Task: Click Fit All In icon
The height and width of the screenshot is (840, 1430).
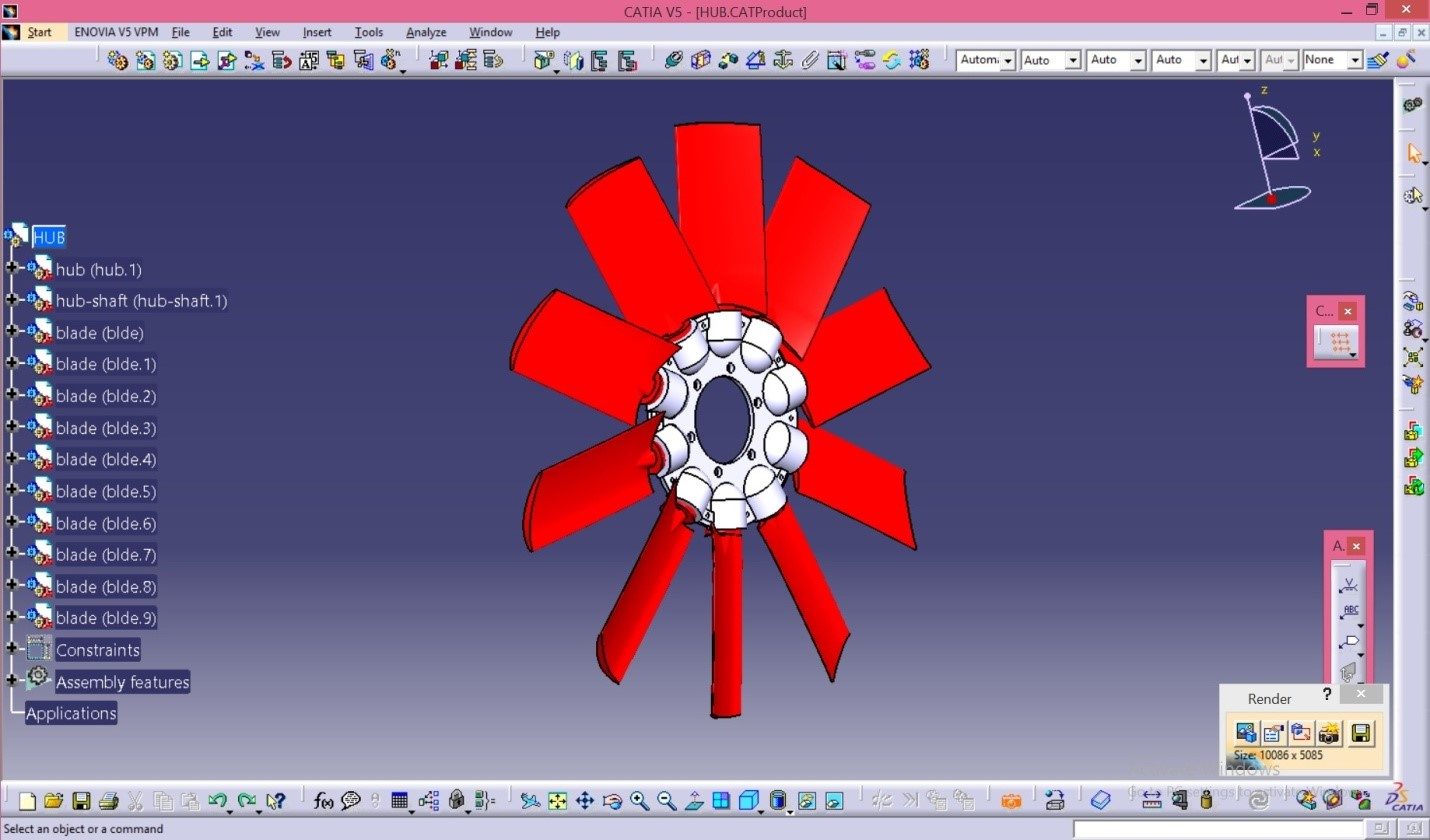Action: coord(557,801)
